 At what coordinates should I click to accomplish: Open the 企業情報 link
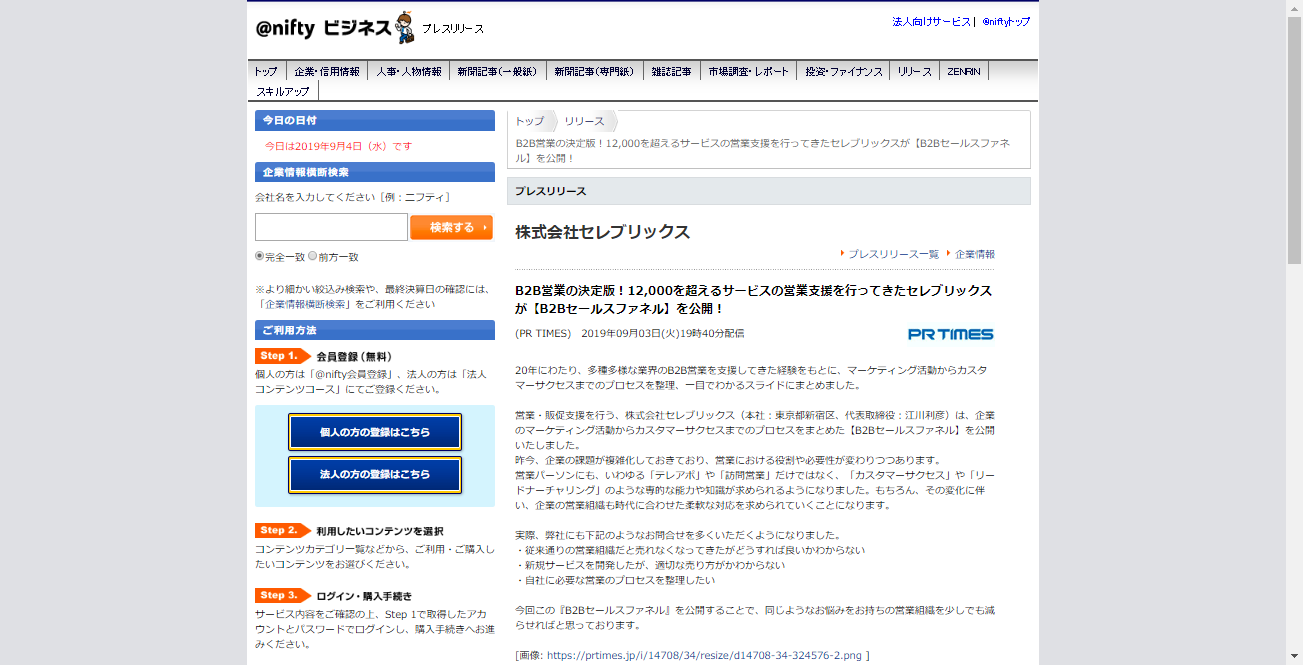[975, 254]
